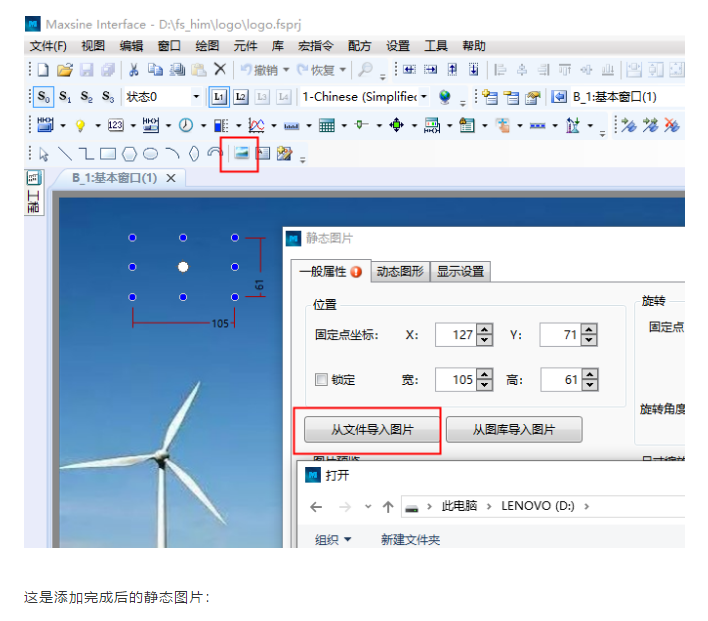The height and width of the screenshot is (621, 708).
Task: Select the straight line drawing tool
Action: 64,154
